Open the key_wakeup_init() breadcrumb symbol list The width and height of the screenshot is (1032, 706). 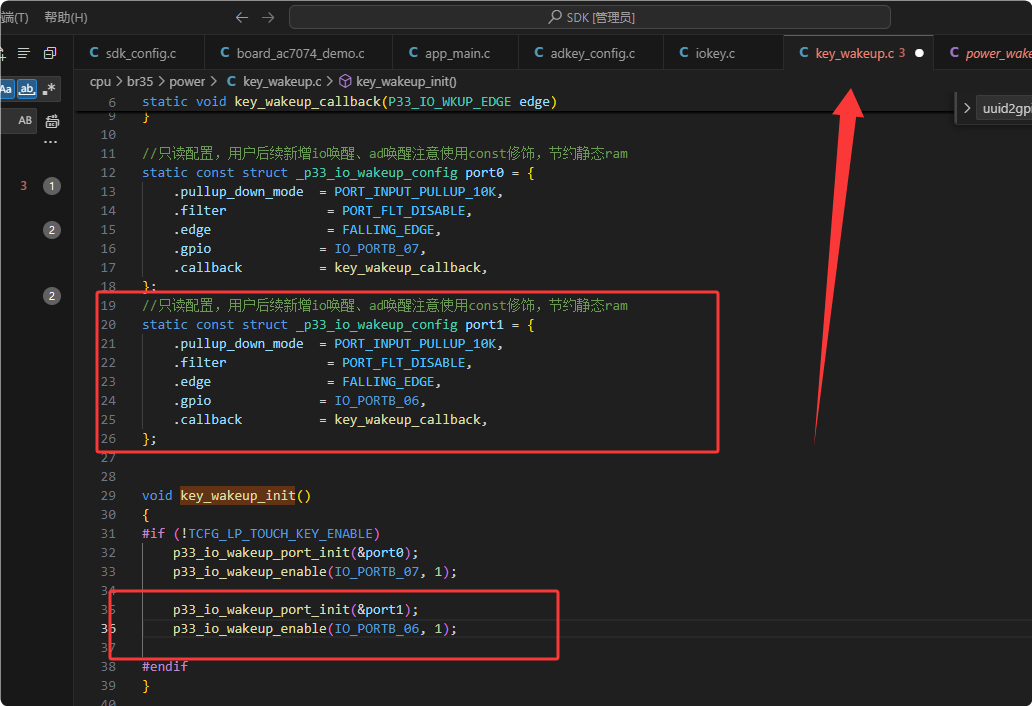406,82
